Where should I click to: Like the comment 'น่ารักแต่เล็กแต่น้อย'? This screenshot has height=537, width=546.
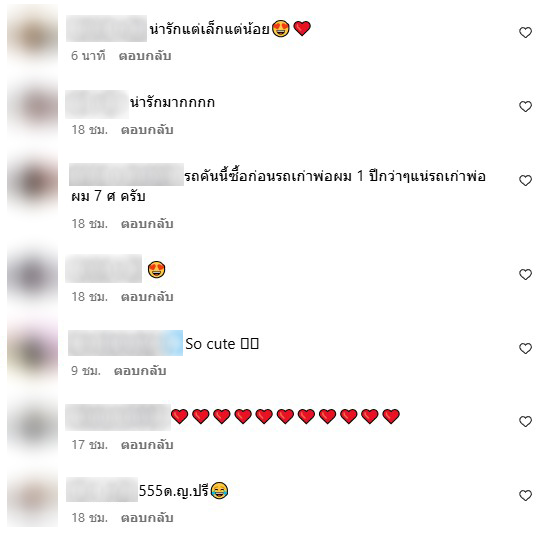click(525, 32)
